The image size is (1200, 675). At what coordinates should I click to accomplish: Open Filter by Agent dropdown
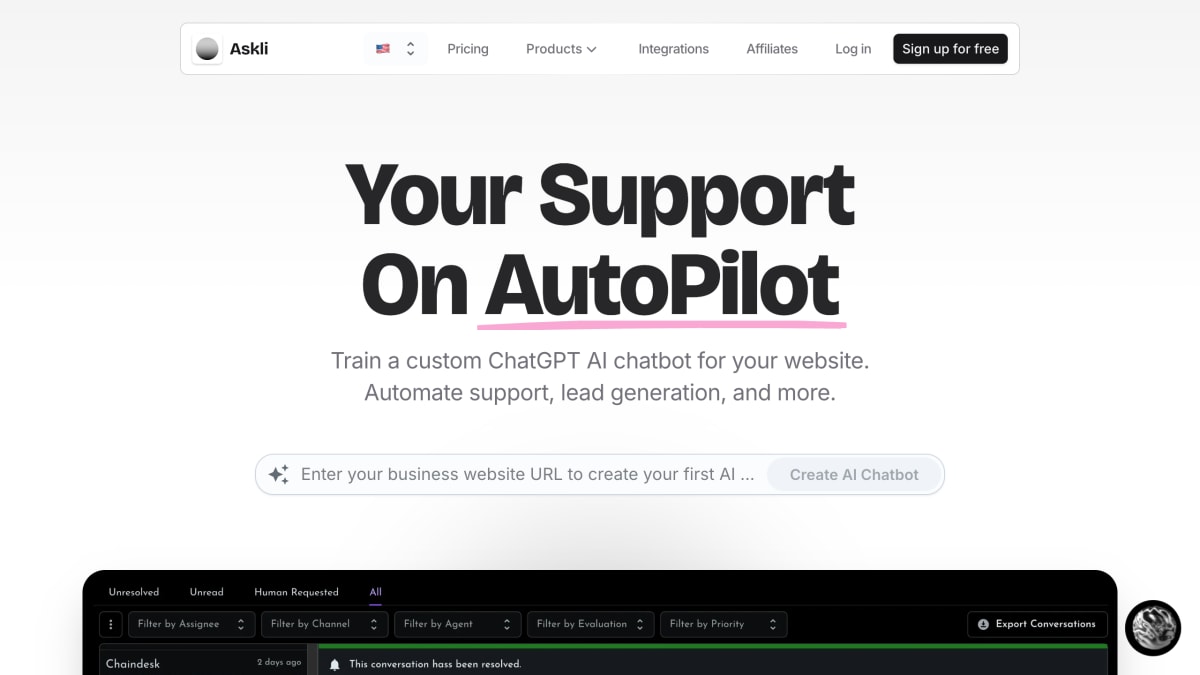(458, 624)
